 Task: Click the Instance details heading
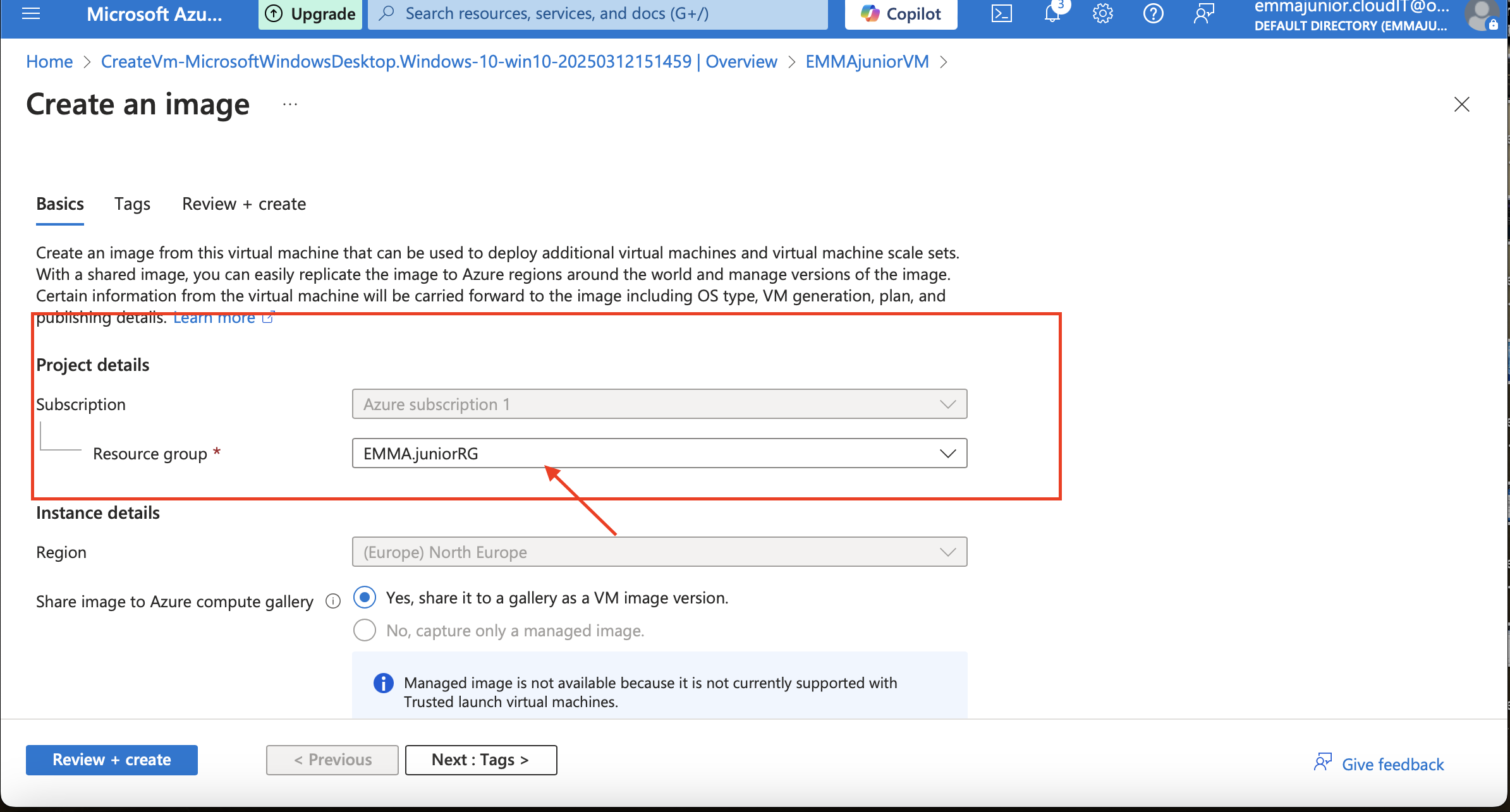pyautogui.click(x=98, y=512)
